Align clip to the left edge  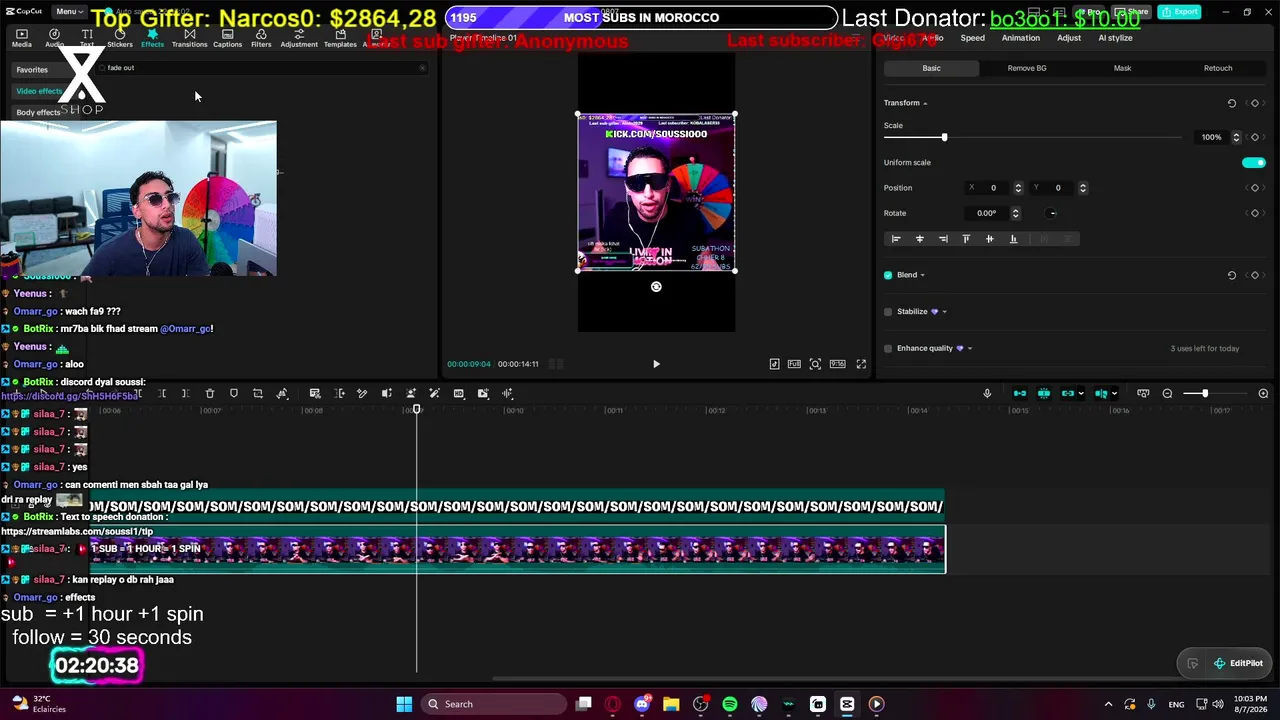tap(896, 239)
